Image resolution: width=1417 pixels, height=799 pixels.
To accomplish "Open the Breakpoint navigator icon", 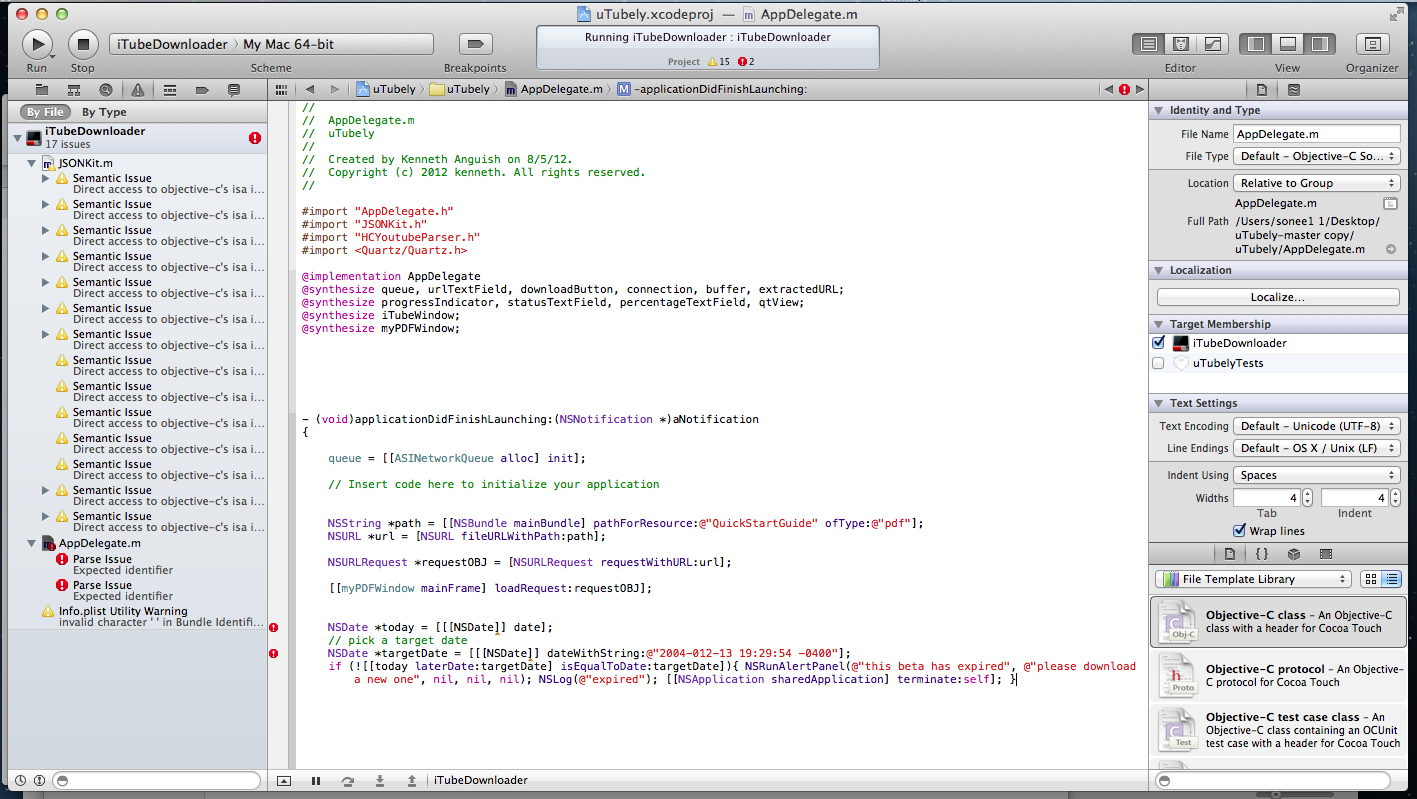I will 201,89.
